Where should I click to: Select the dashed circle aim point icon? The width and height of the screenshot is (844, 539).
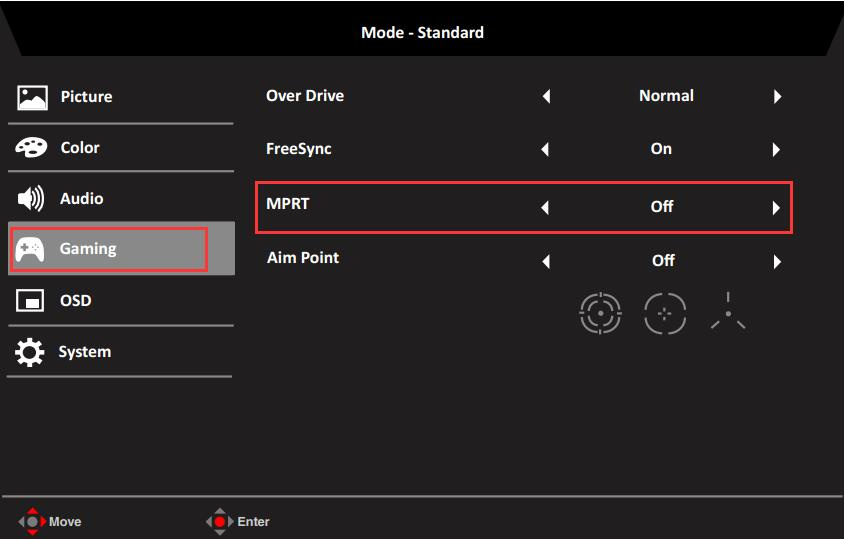coord(664,313)
